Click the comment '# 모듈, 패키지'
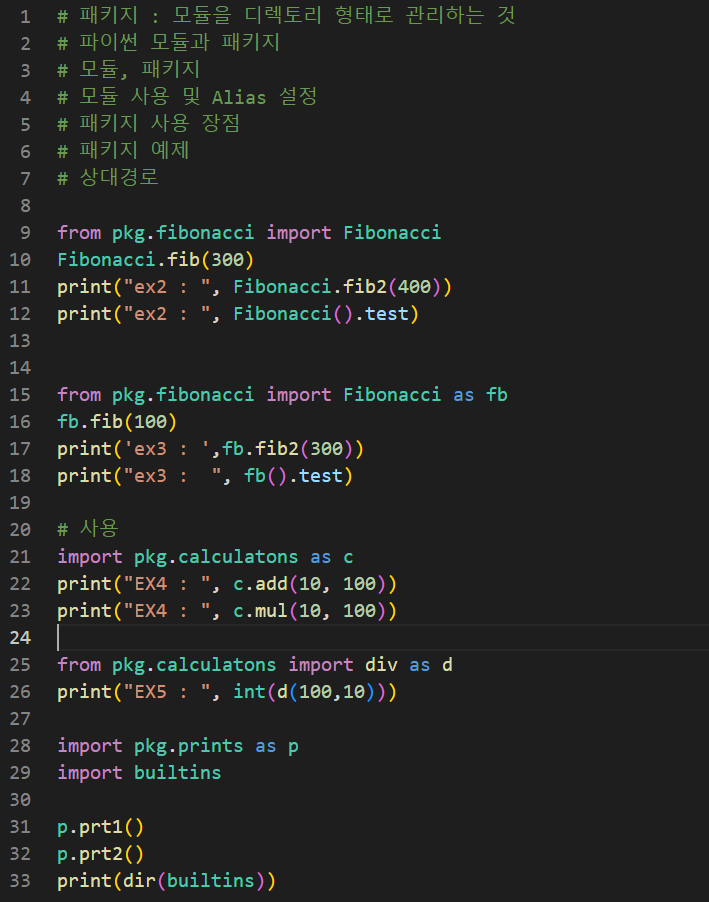The height and width of the screenshot is (902, 709). pos(129,70)
